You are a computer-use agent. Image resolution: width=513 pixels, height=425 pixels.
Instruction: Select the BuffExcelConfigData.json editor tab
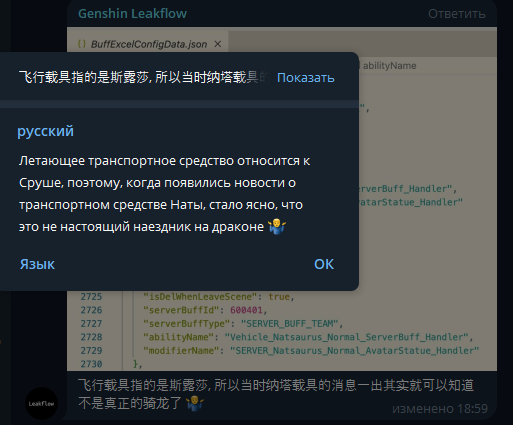pos(148,44)
